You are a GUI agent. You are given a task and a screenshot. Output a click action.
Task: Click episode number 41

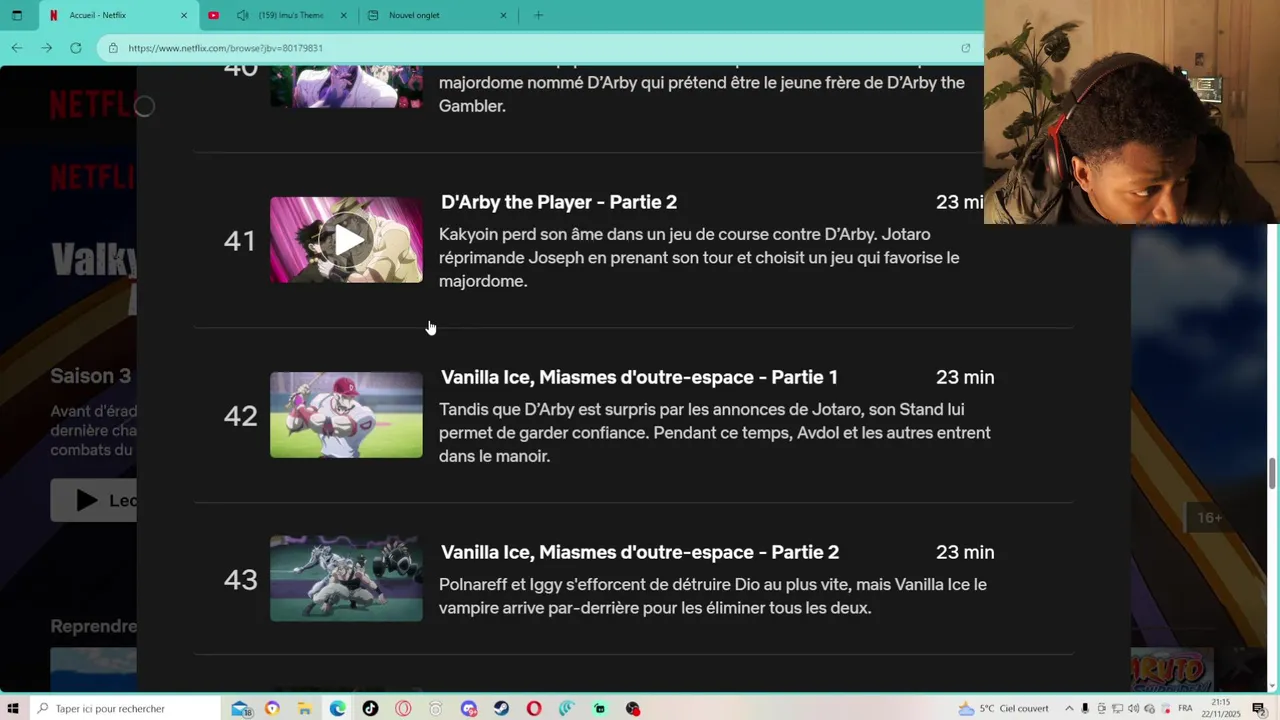240,240
